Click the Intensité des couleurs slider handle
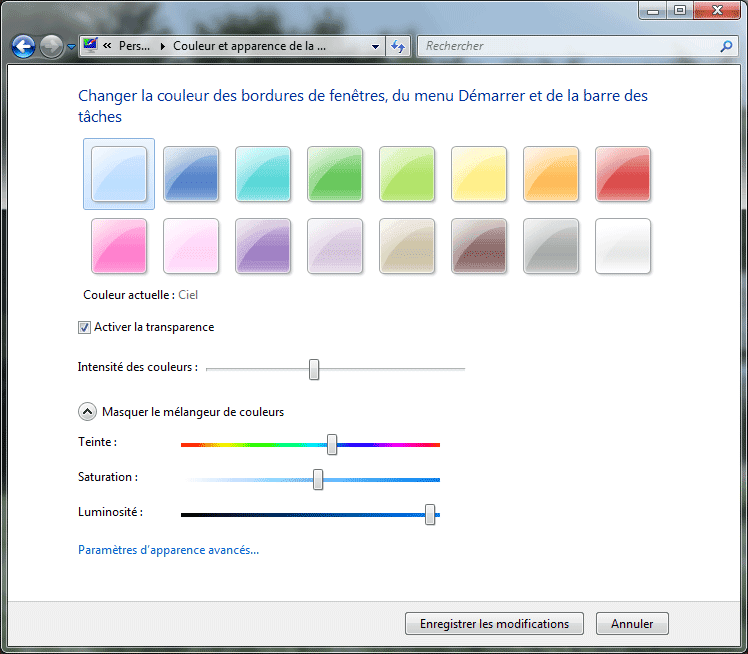748x654 pixels. click(x=314, y=369)
